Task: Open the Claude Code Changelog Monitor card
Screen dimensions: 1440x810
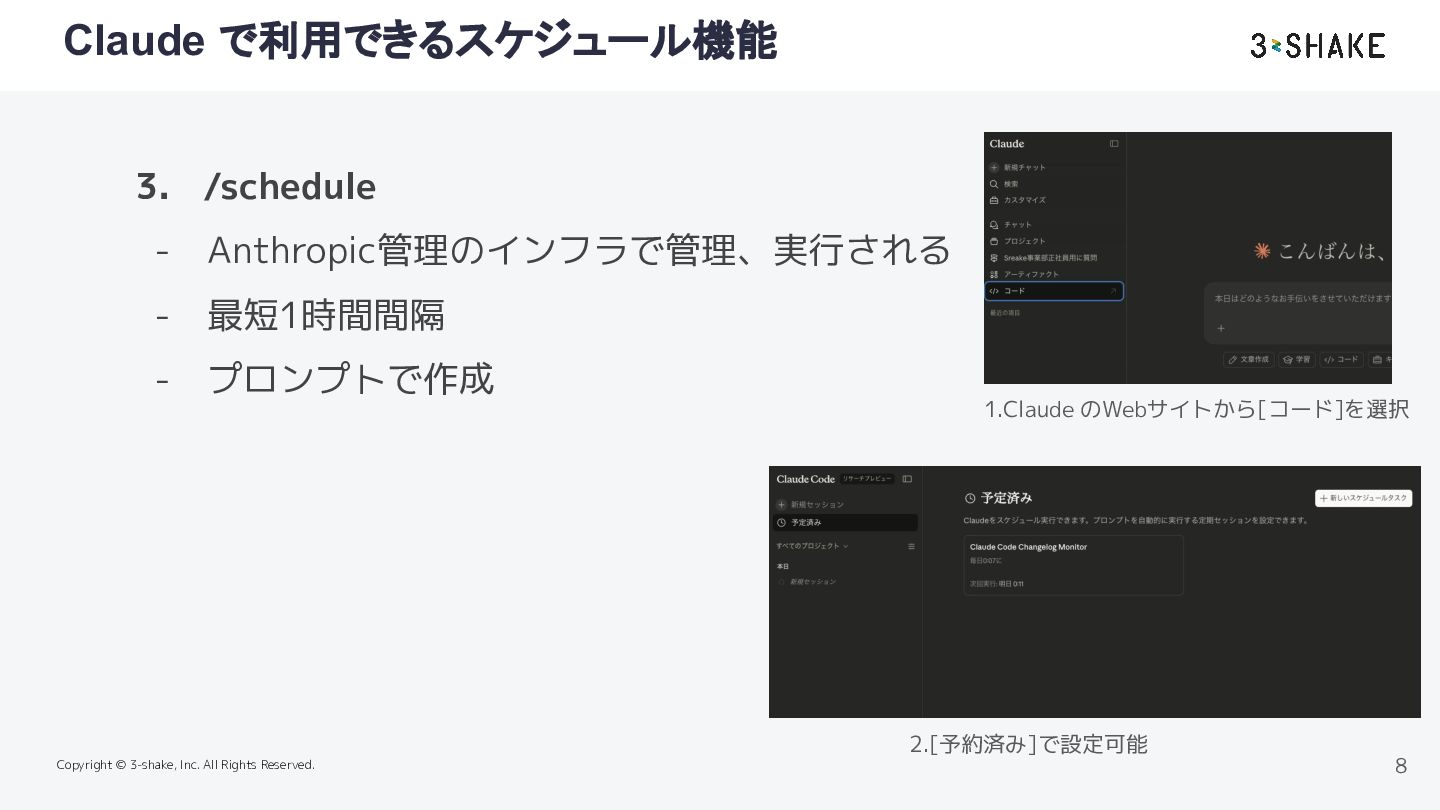Action: 1073,565
